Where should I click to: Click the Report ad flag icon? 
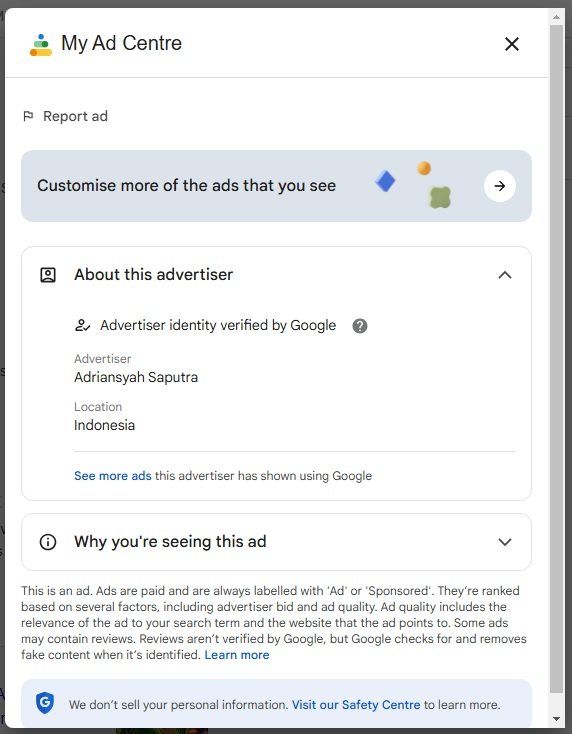(28, 116)
